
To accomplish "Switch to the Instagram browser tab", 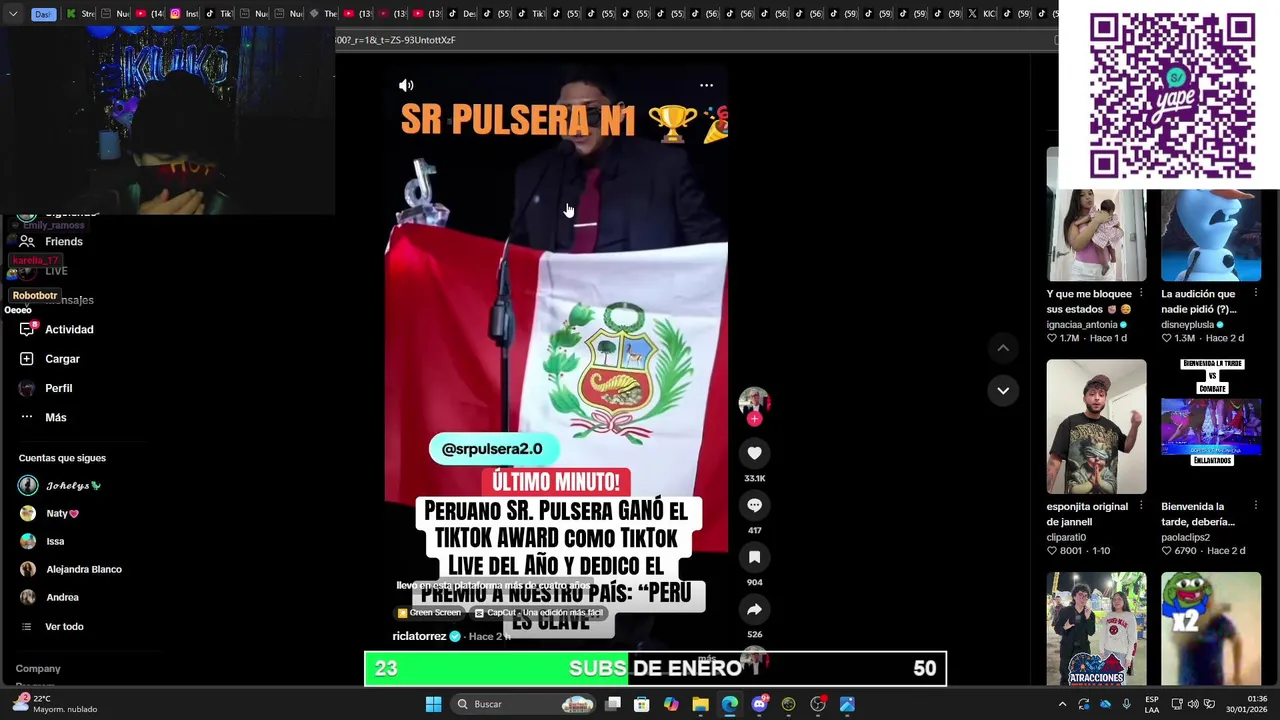I will tap(186, 14).
